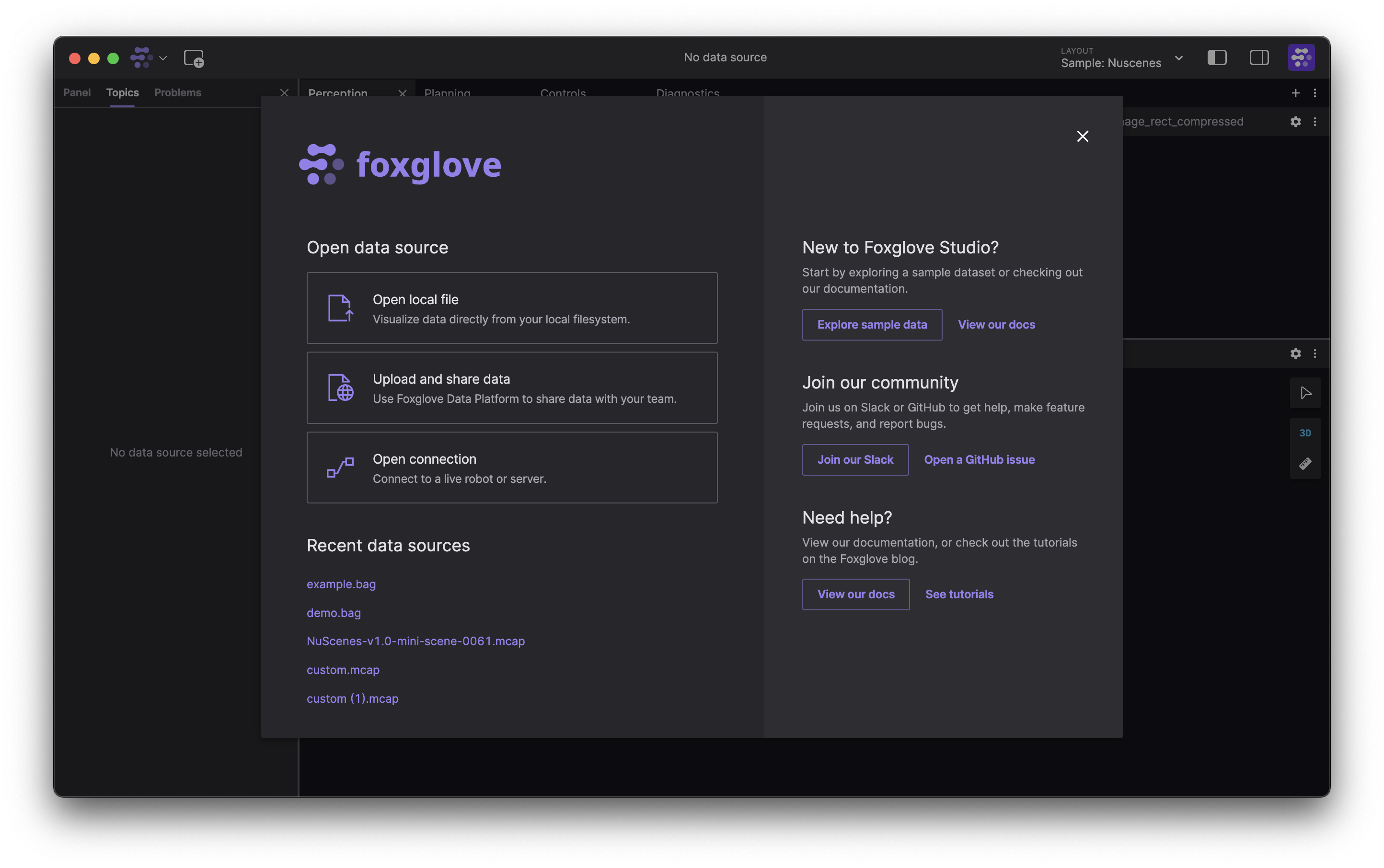This screenshot has width=1384, height=868.
Task: Open recent source example.bag
Action: [341, 584]
